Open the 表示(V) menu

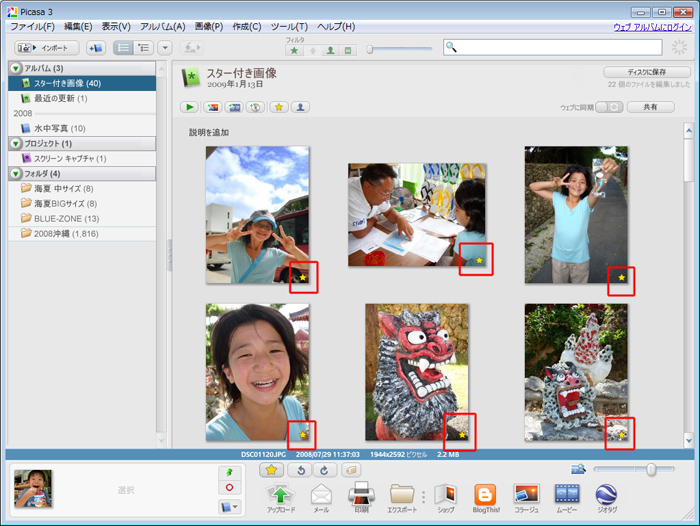pos(116,27)
